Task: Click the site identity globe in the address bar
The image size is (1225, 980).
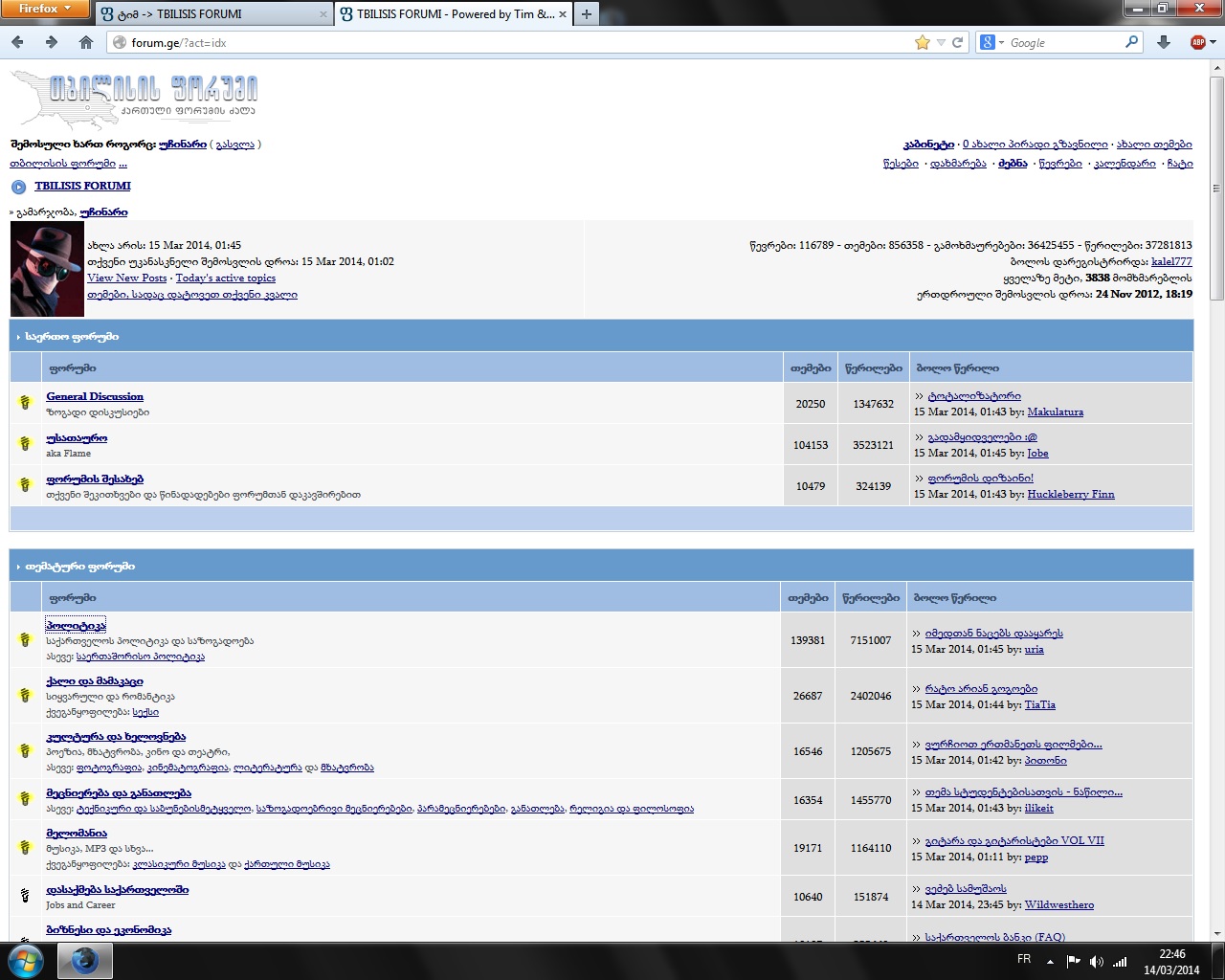Action: pyautogui.click(x=120, y=42)
